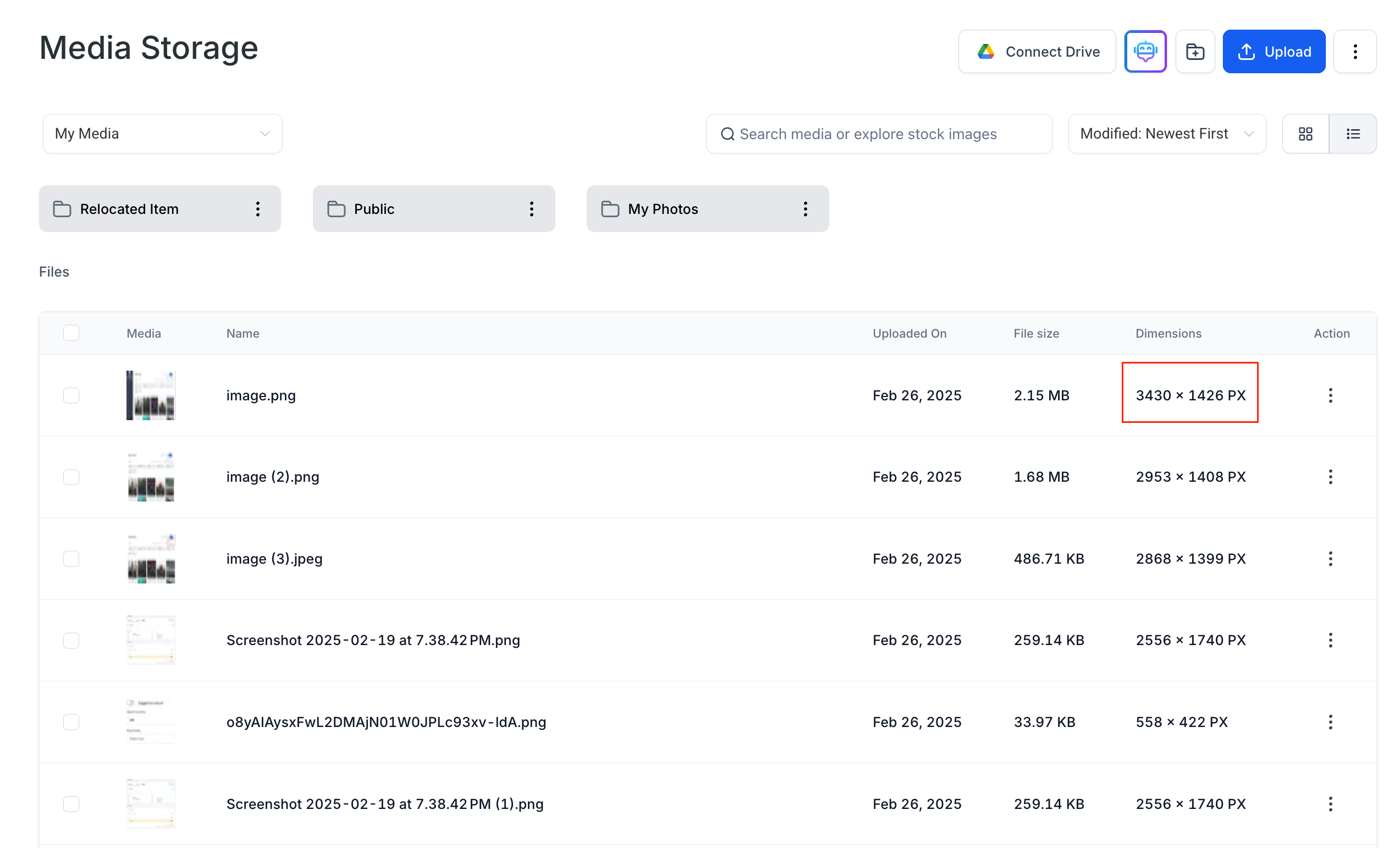This screenshot has width=1400, height=848.
Task: Open the AI assistant robot icon
Action: point(1145,52)
